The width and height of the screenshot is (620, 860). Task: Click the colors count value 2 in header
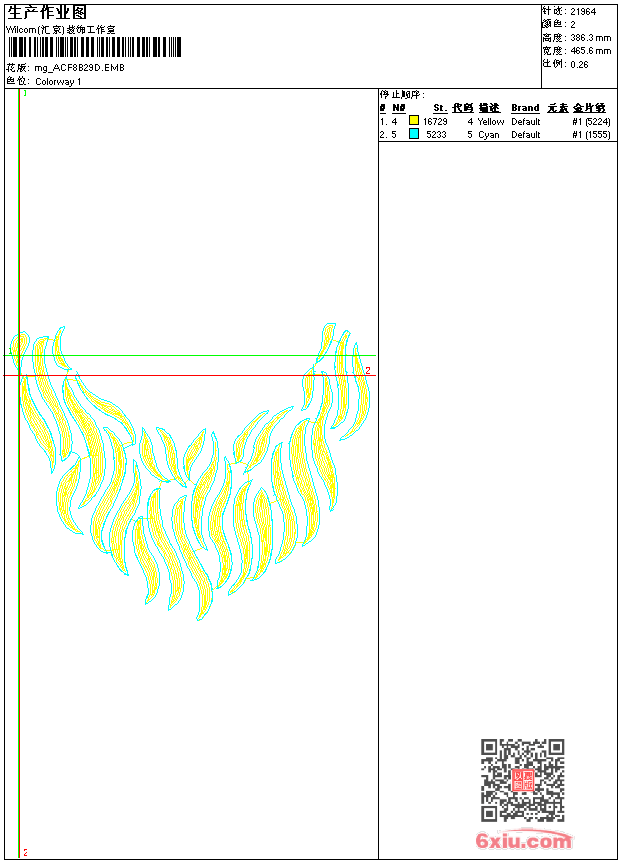[573, 25]
